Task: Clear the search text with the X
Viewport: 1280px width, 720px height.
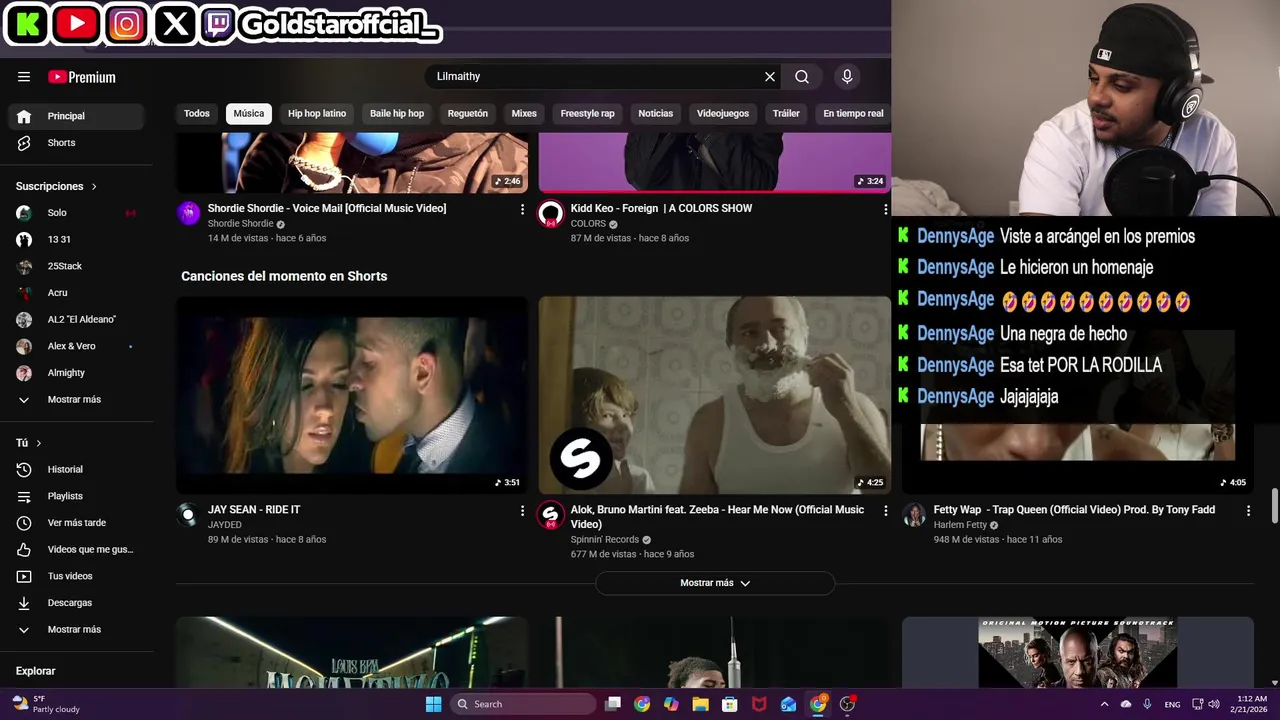Action: click(x=770, y=77)
